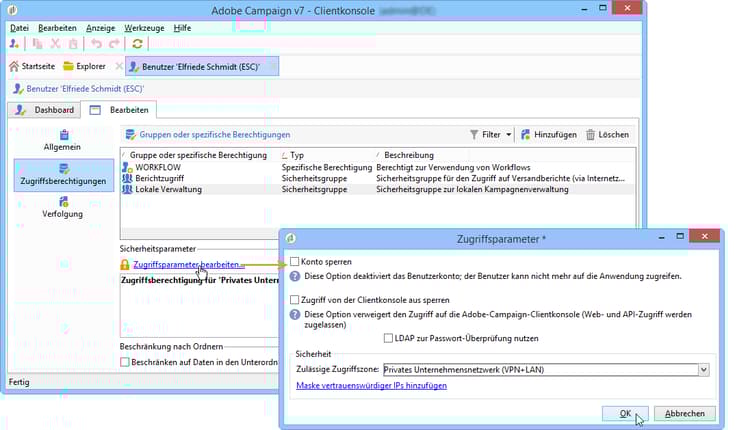Click the Benutzer 'Elfriede Schmidt (ESC)' breadcrumb text
750x430 pixels.
(x=85, y=89)
